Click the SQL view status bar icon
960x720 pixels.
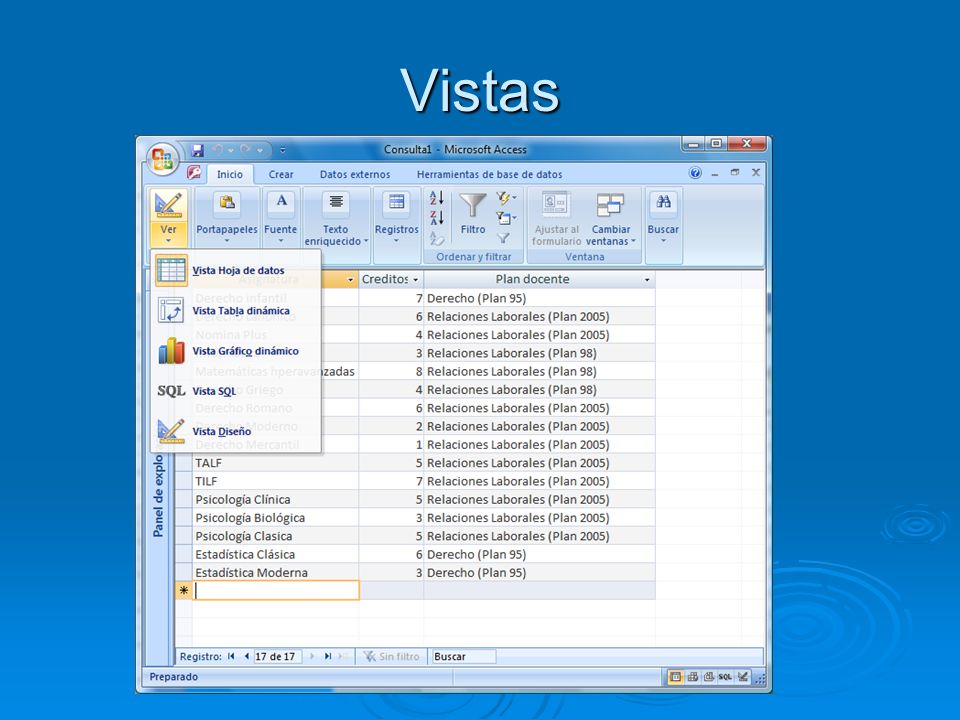click(725, 677)
